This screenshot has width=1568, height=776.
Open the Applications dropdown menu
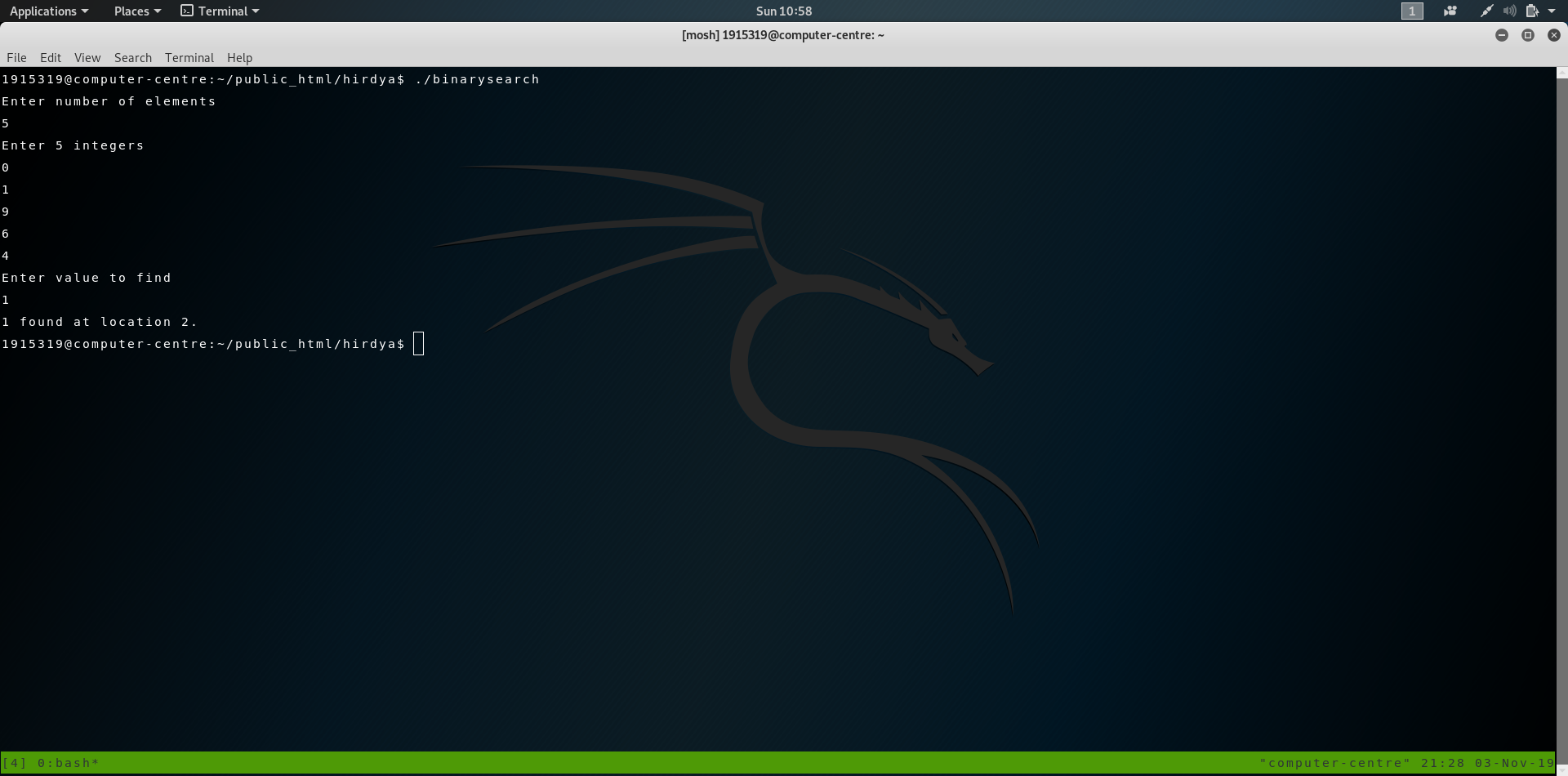[x=49, y=11]
